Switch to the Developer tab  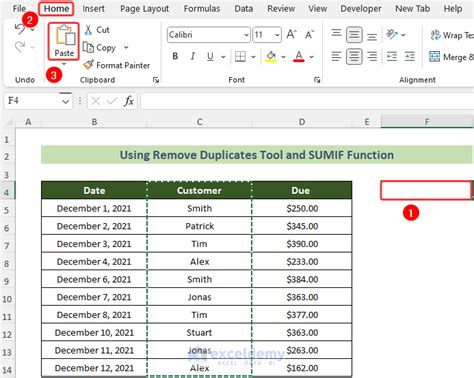(x=361, y=9)
